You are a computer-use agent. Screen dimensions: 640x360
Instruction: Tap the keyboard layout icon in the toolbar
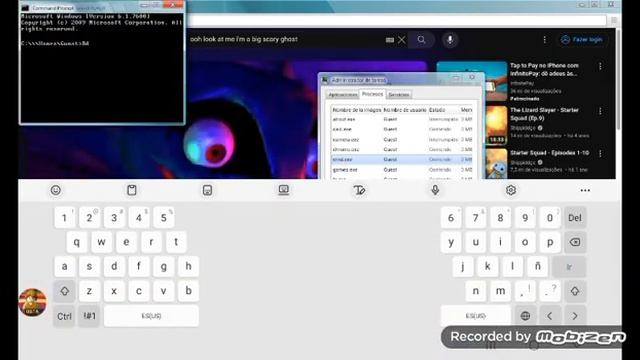click(283, 190)
